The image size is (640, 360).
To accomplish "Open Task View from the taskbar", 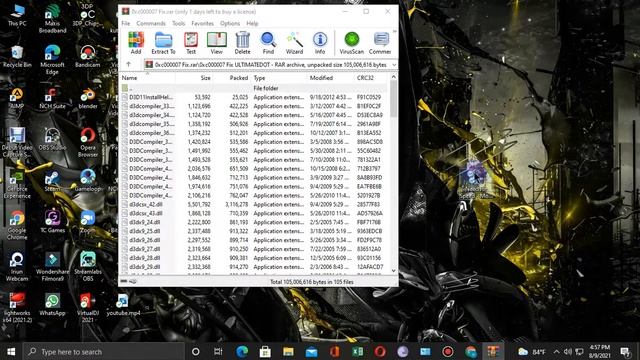I will (x=218, y=351).
